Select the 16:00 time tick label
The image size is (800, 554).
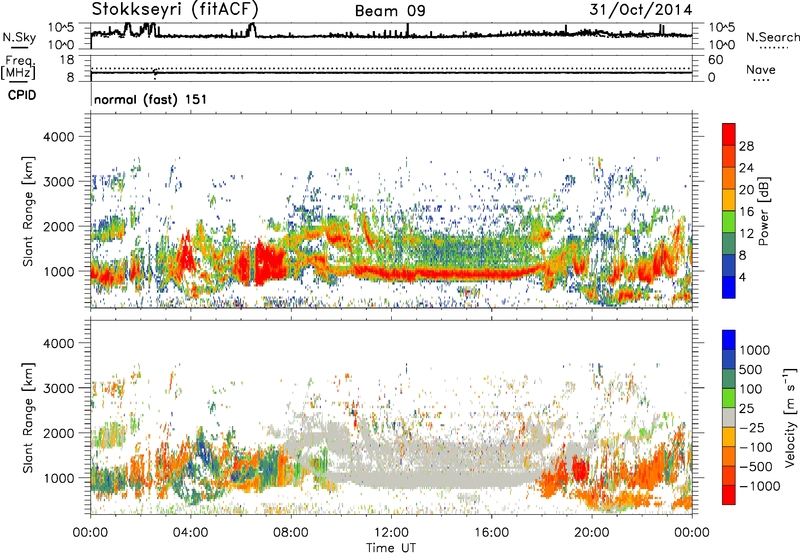491,533
